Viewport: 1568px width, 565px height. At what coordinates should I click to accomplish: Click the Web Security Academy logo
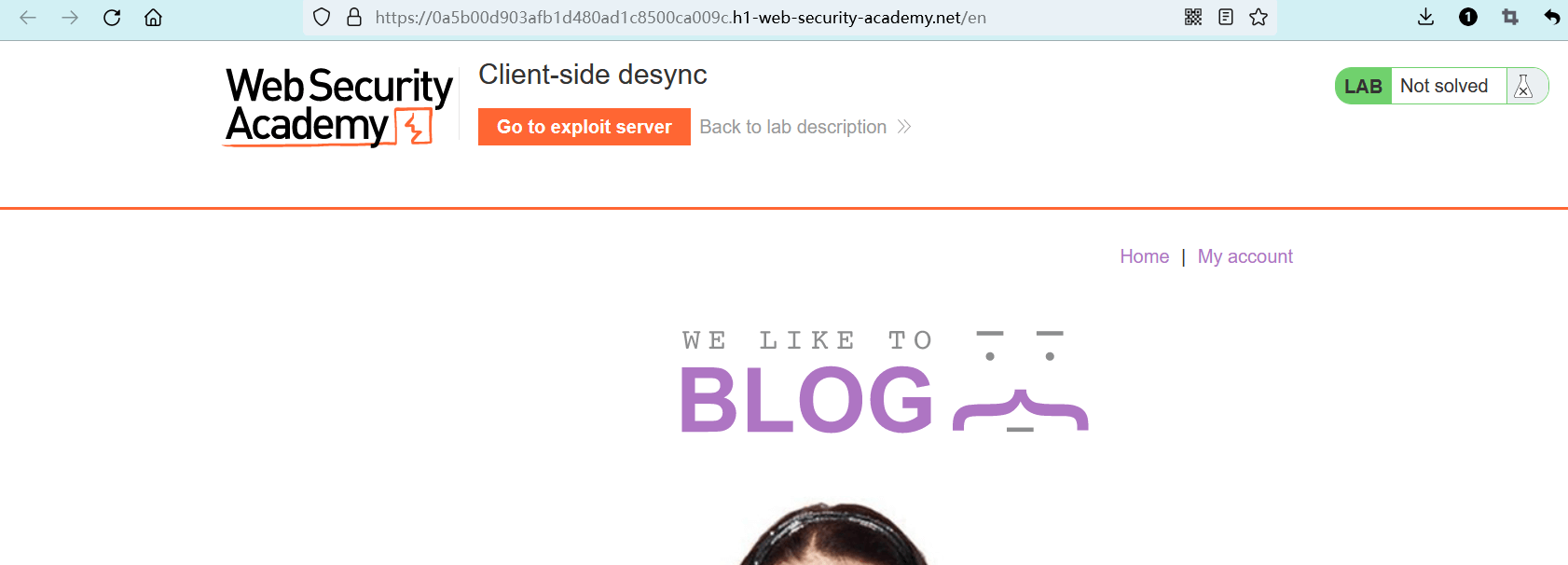pos(338,106)
